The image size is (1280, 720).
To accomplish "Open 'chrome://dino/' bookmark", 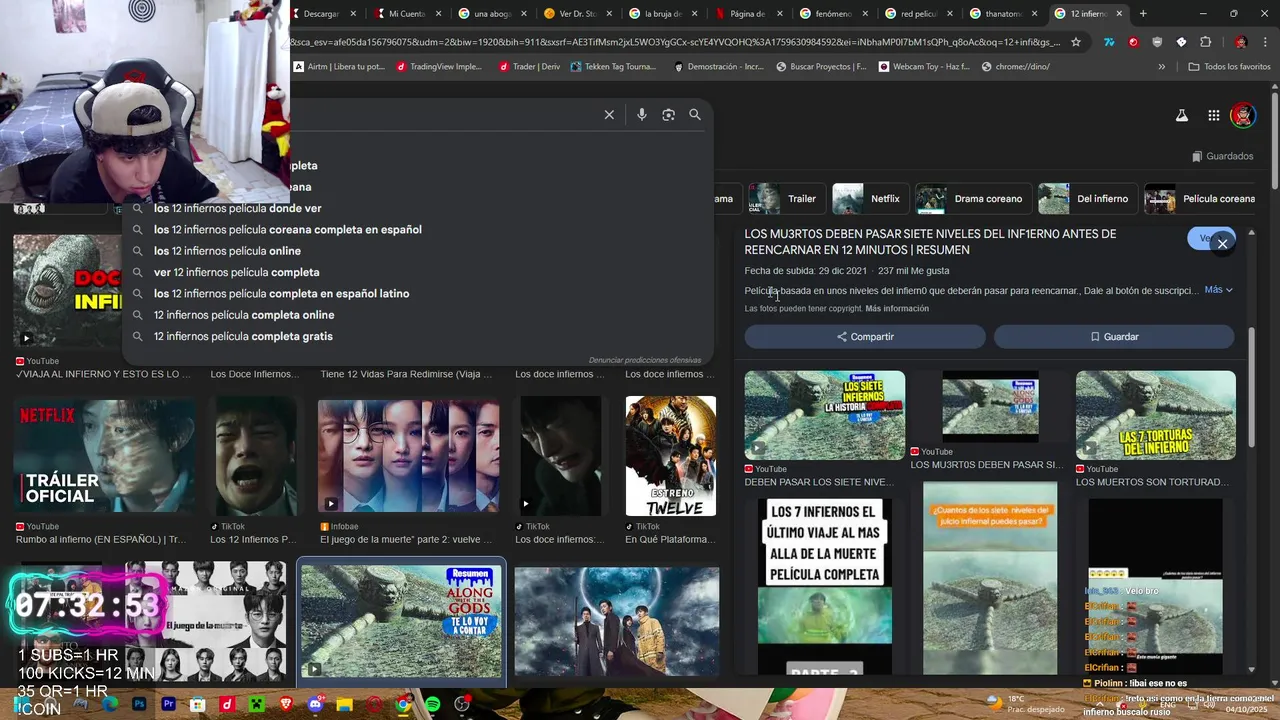I will click(x=1016, y=67).
